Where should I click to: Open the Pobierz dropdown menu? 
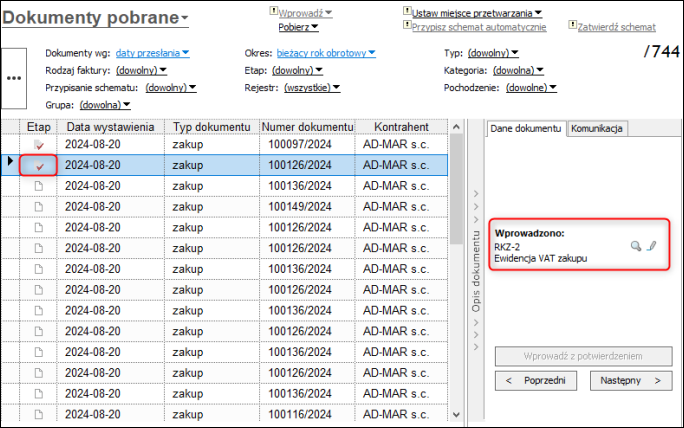click(298, 27)
